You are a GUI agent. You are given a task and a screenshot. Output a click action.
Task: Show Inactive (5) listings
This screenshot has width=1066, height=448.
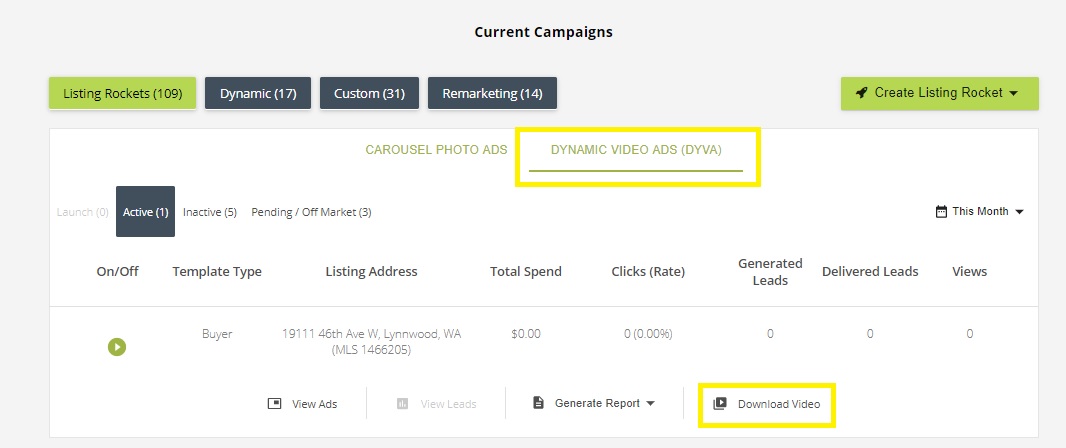coord(210,212)
